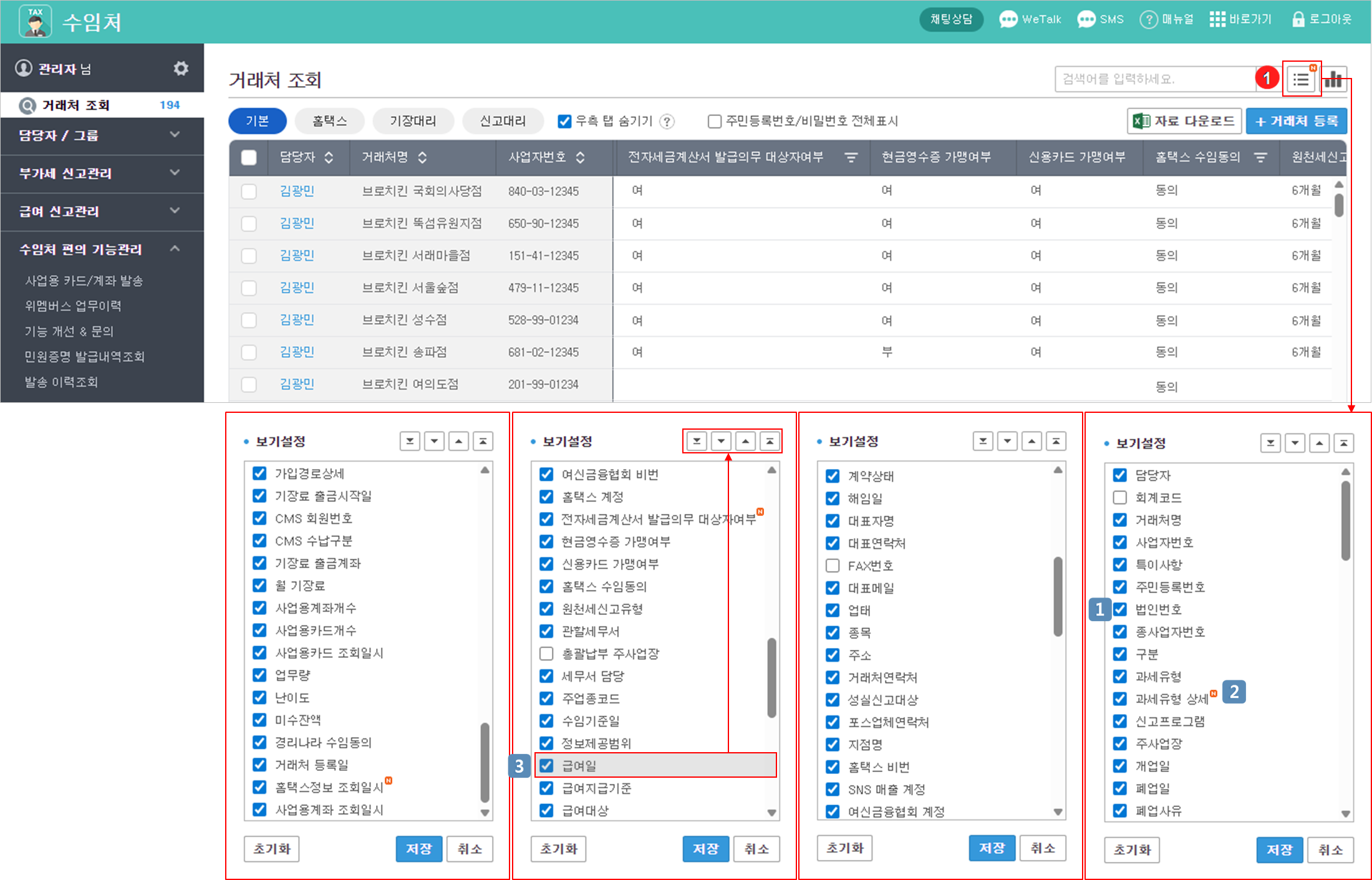Expand 급여 신고관리 menu
Screen dimensions: 1372x880
point(102,211)
